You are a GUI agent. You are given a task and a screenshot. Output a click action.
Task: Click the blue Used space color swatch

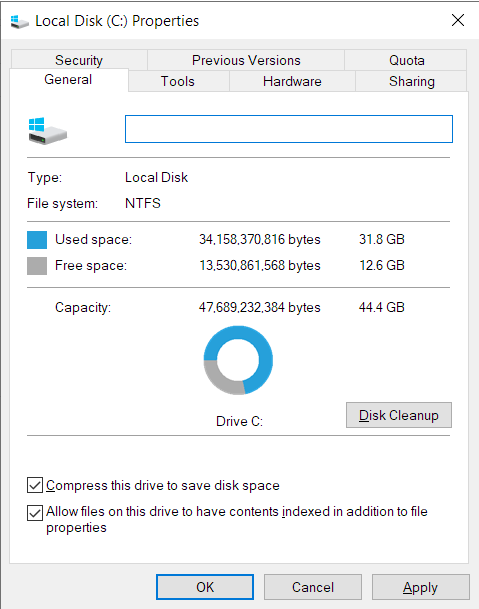coord(37,240)
